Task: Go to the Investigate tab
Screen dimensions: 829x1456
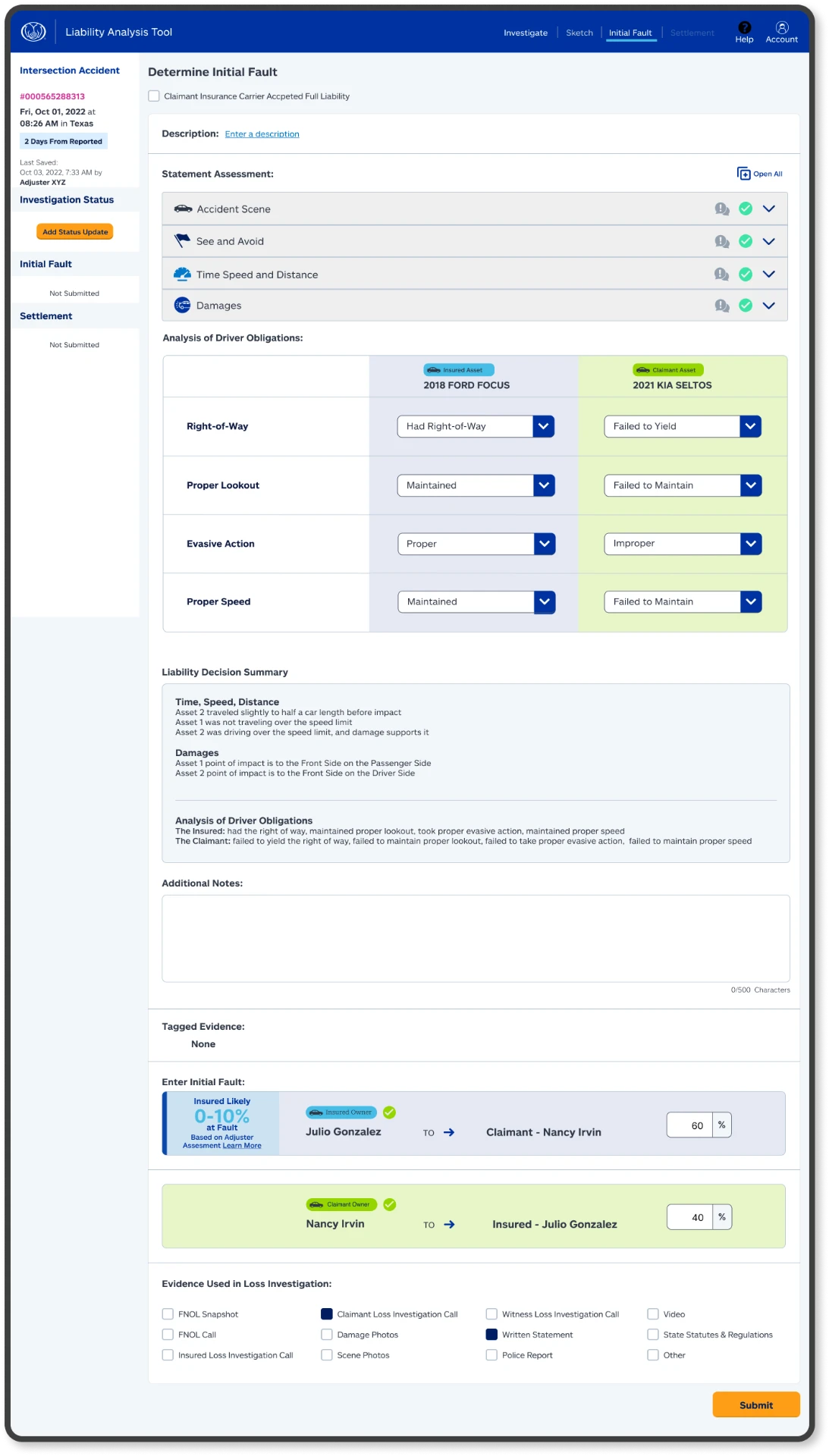Action: click(x=526, y=33)
